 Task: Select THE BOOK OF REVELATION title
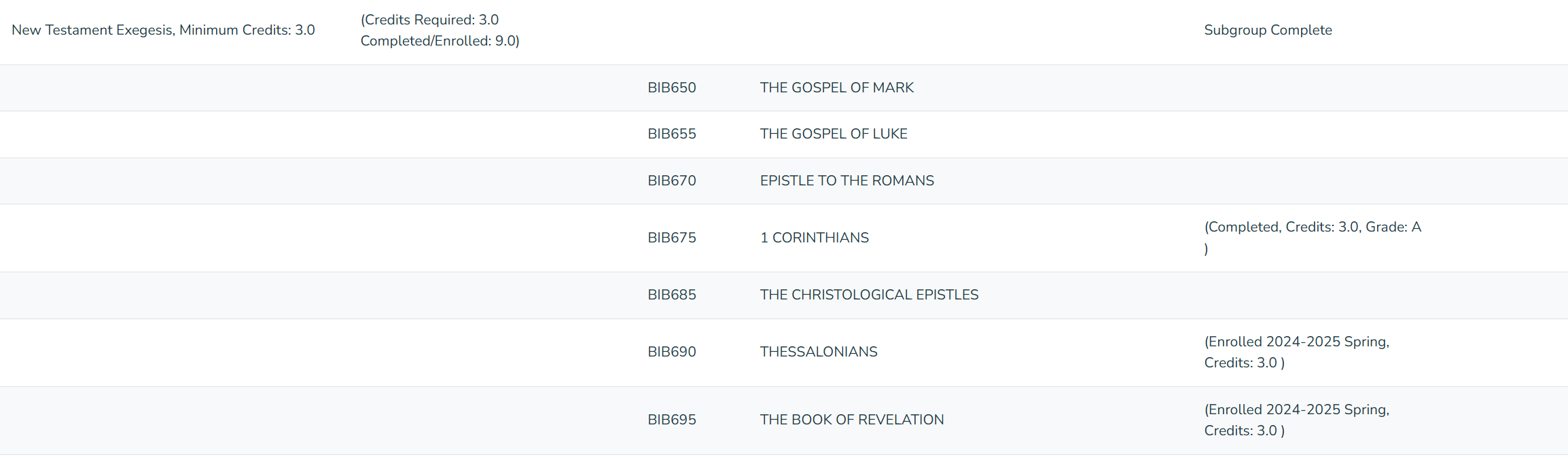coord(852,420)
